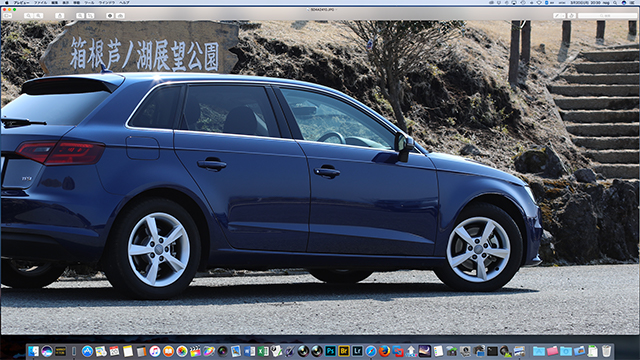The width and height of the screenshot is (640, 360).
Task: Open the ヘルプ menu
Action: click(x=124, y=2)
